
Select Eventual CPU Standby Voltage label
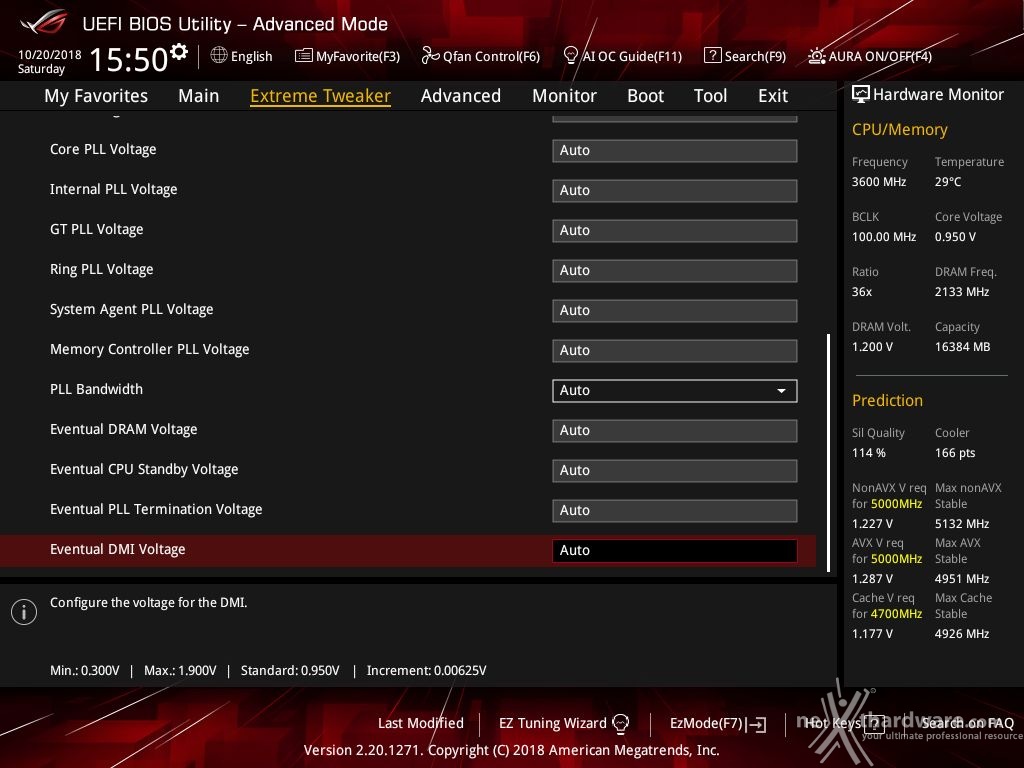pyautogui.click(x=144, y=470)
